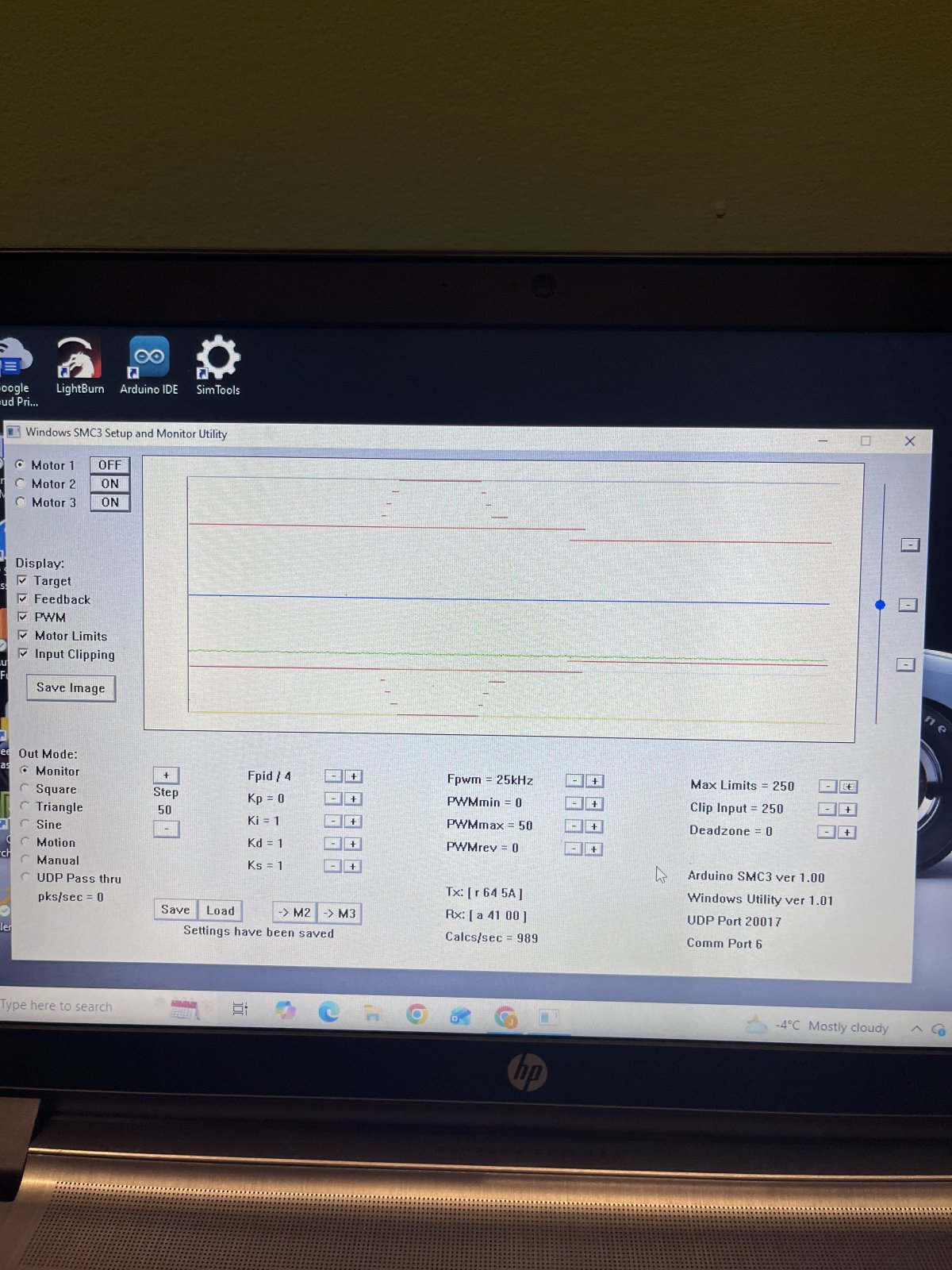Increase Step with the plus button
The width and height of the screenshot is (952, 1270).
(166, 775)
